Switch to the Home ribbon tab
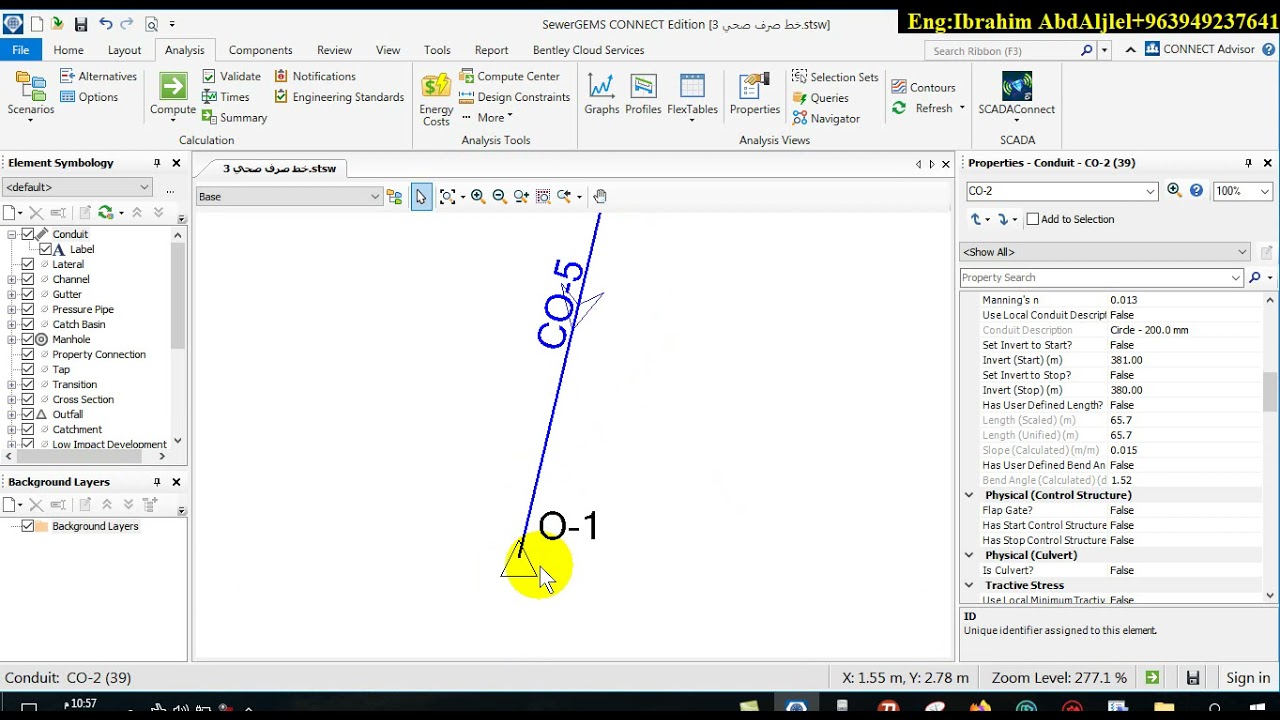The height and width of the screenshot is (720, 1280). 68,50
